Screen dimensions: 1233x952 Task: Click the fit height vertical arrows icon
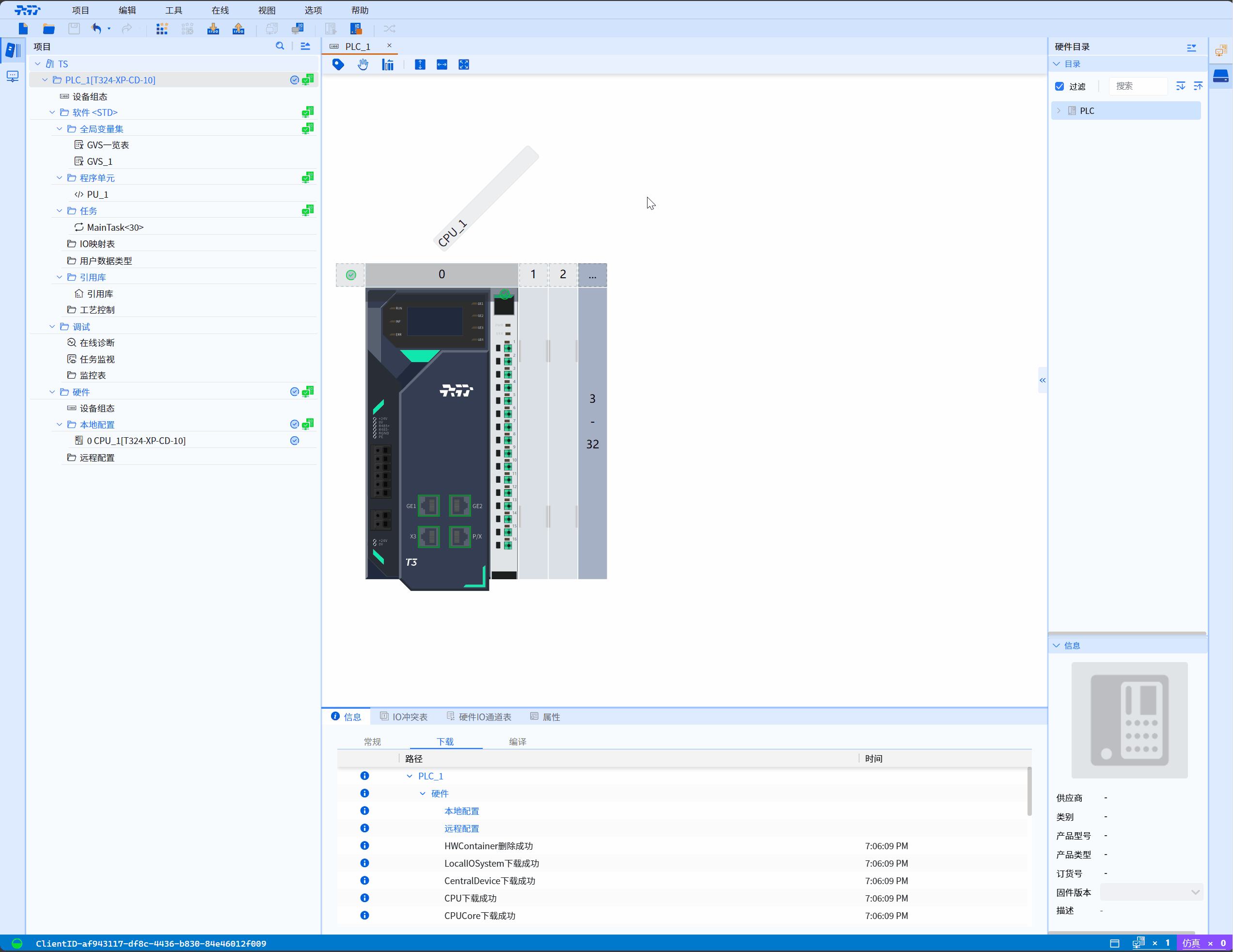point(420,64)
